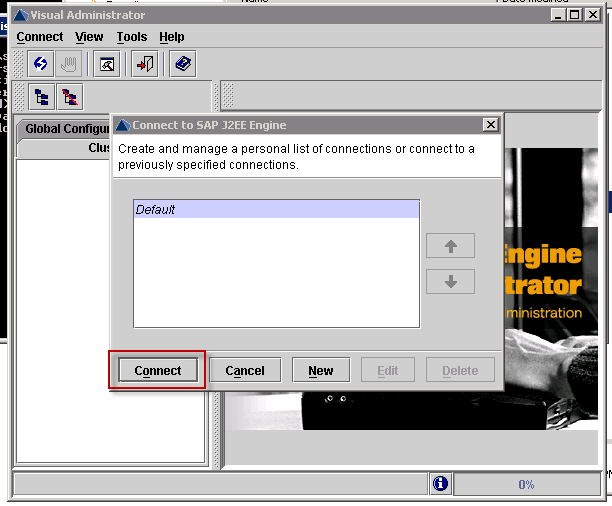
Task: Open the Tools menu
Action: [x=132, y=37]
